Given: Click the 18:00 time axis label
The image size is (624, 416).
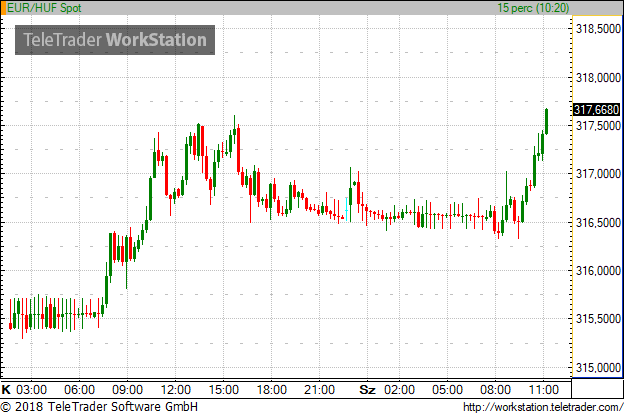Looking at the screenshot, I should click(x=271, y=389).
